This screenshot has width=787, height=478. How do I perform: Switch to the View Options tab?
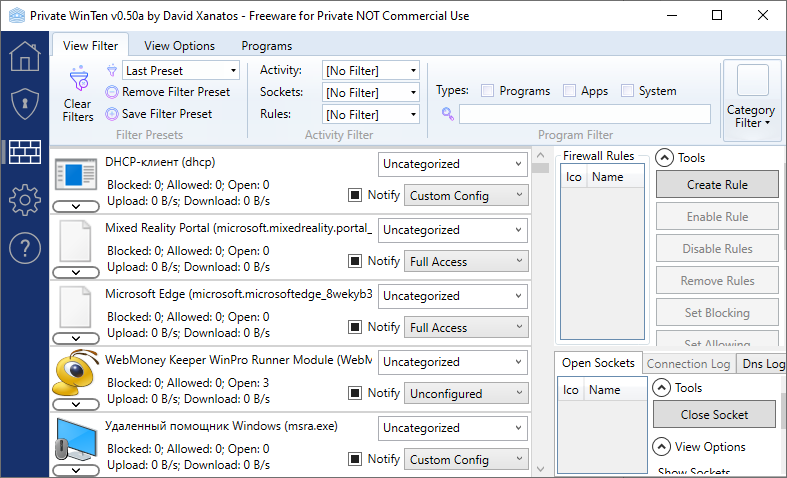point(179,46)
